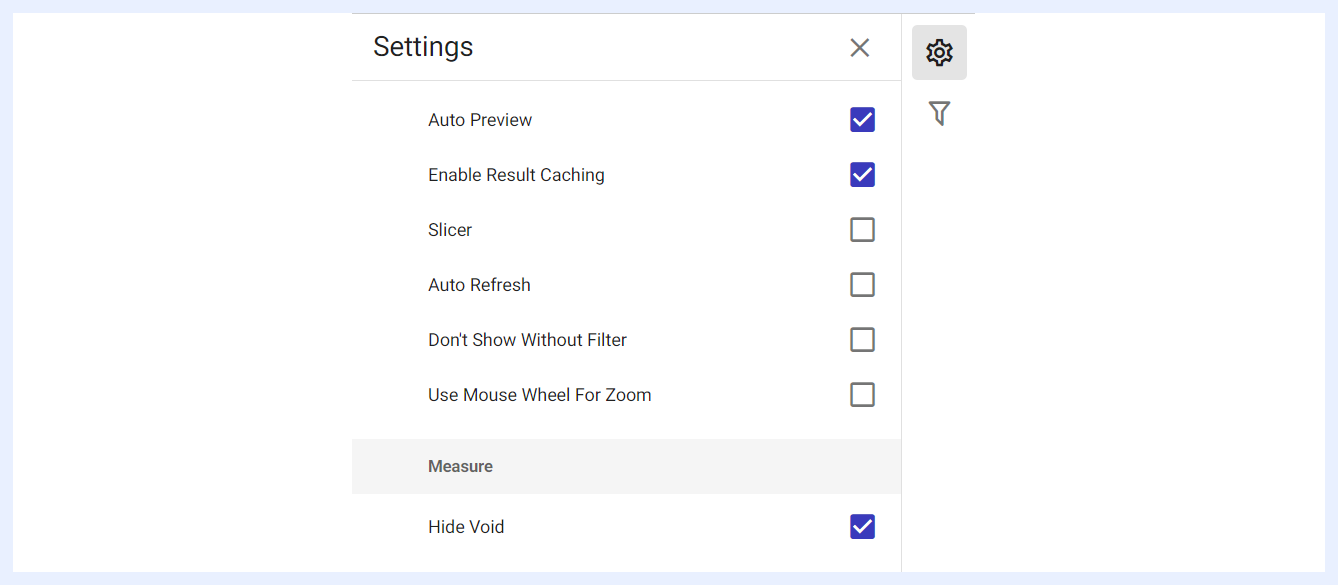Select the Don't Show Without Filter label
Screen dimensions: 1338x585
point(527,340)
